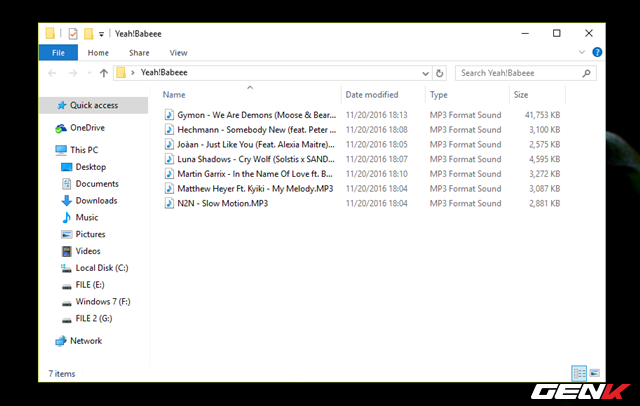Click the New folder icon in the title bar
Image resolution: width=640 pixels, height=406 pixels.
click(89, 33)
